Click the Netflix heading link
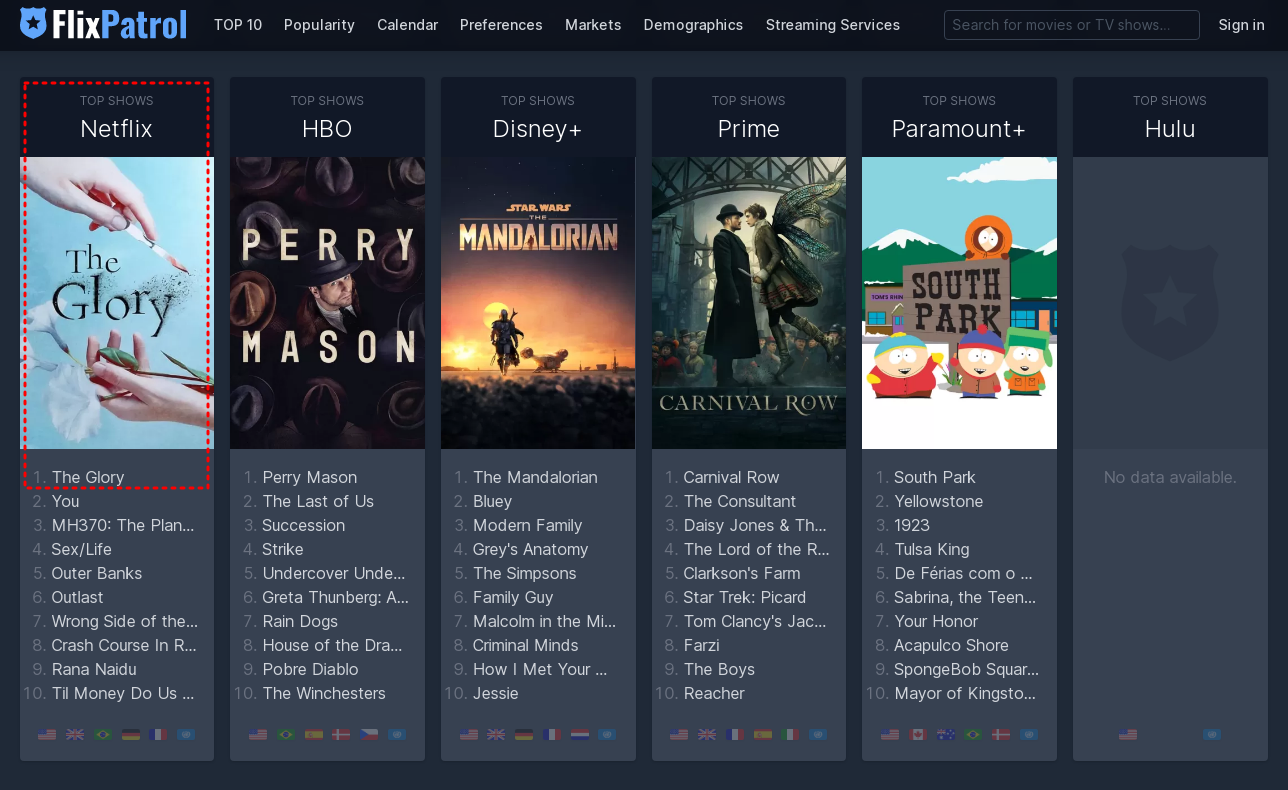The width and height of the screenshot is (1288, 790). click(x=117, y=129)
